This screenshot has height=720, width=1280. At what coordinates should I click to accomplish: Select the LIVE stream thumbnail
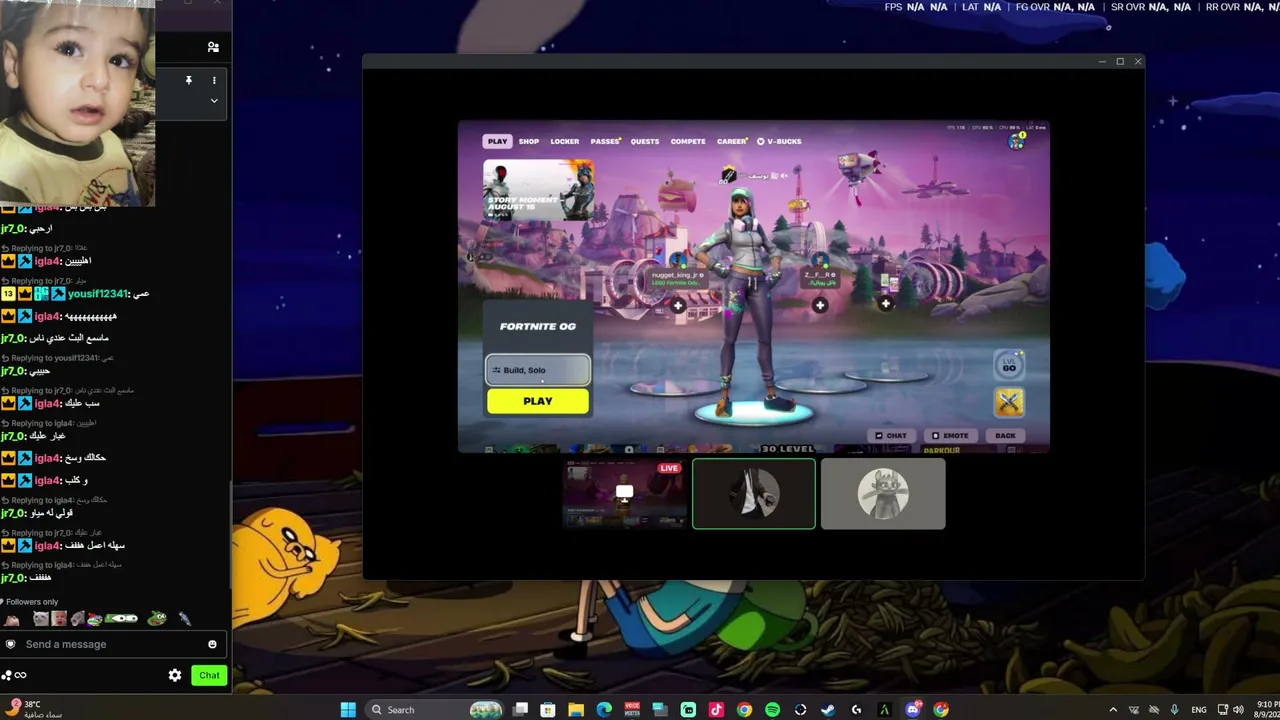point(624,493)
